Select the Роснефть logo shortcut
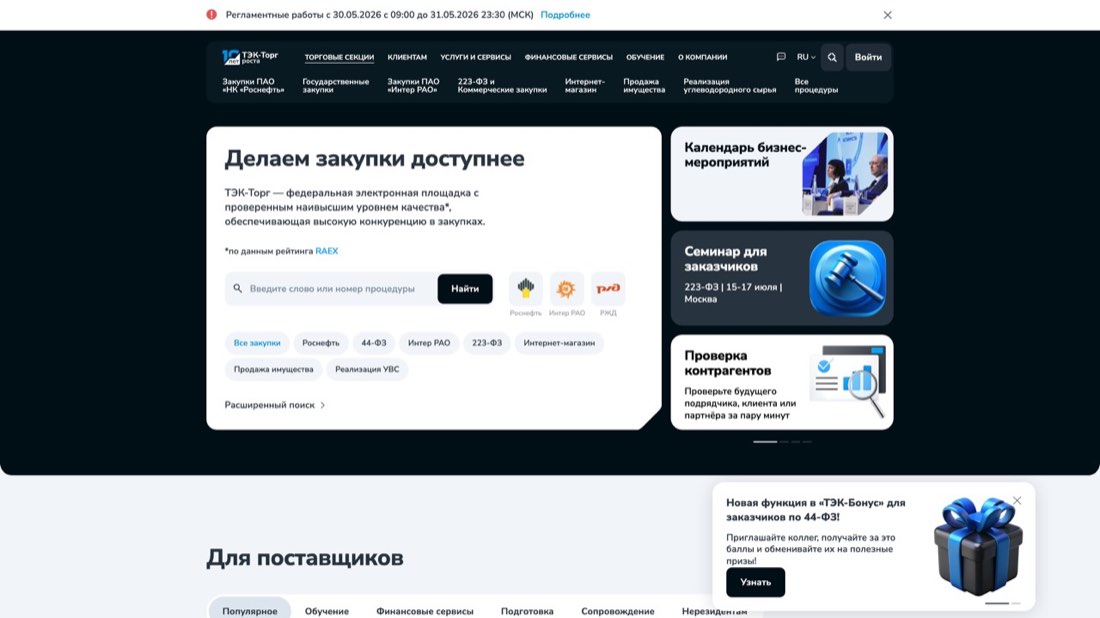 tap(525, 288)
